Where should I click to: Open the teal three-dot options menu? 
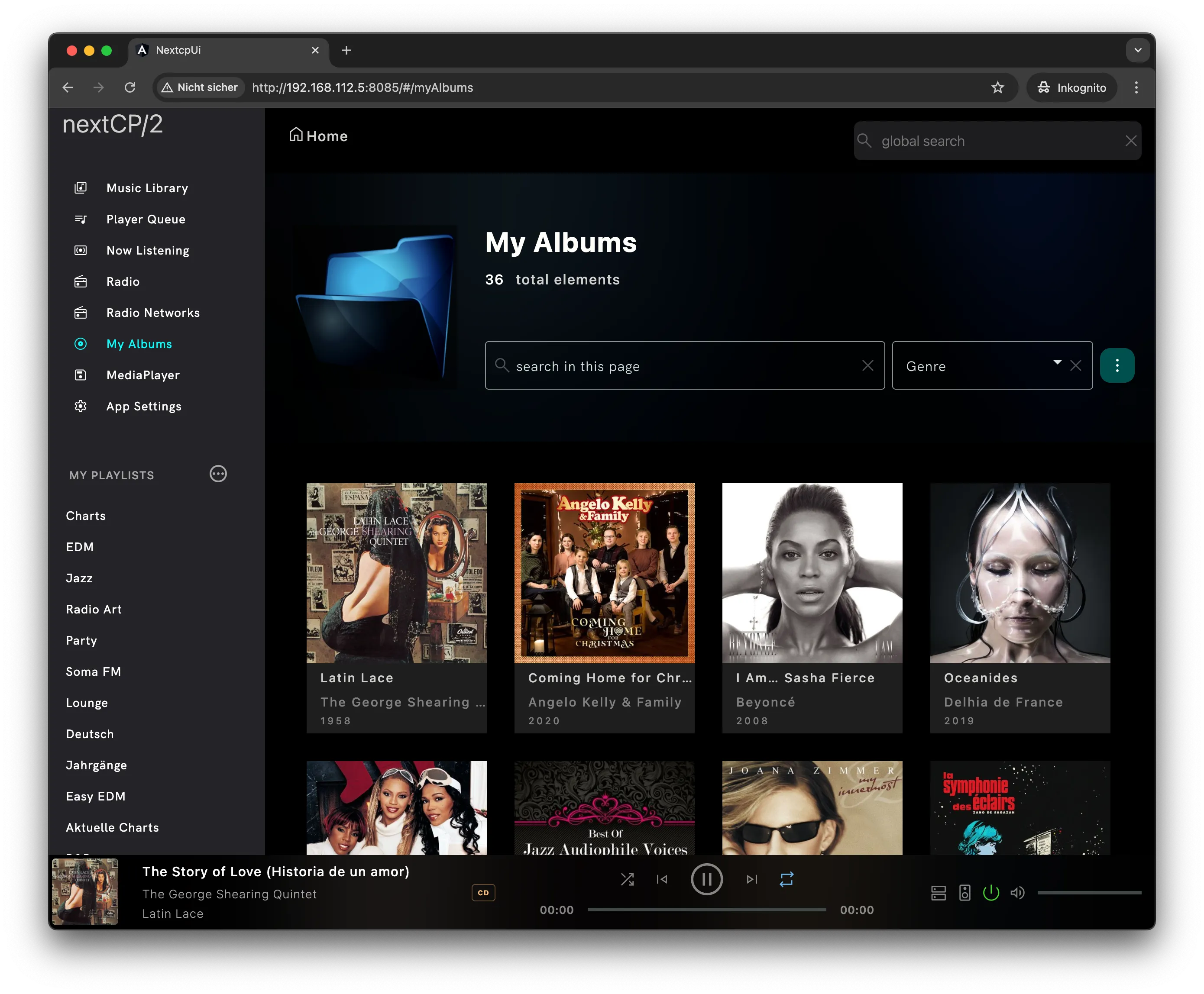[1117, 365]
